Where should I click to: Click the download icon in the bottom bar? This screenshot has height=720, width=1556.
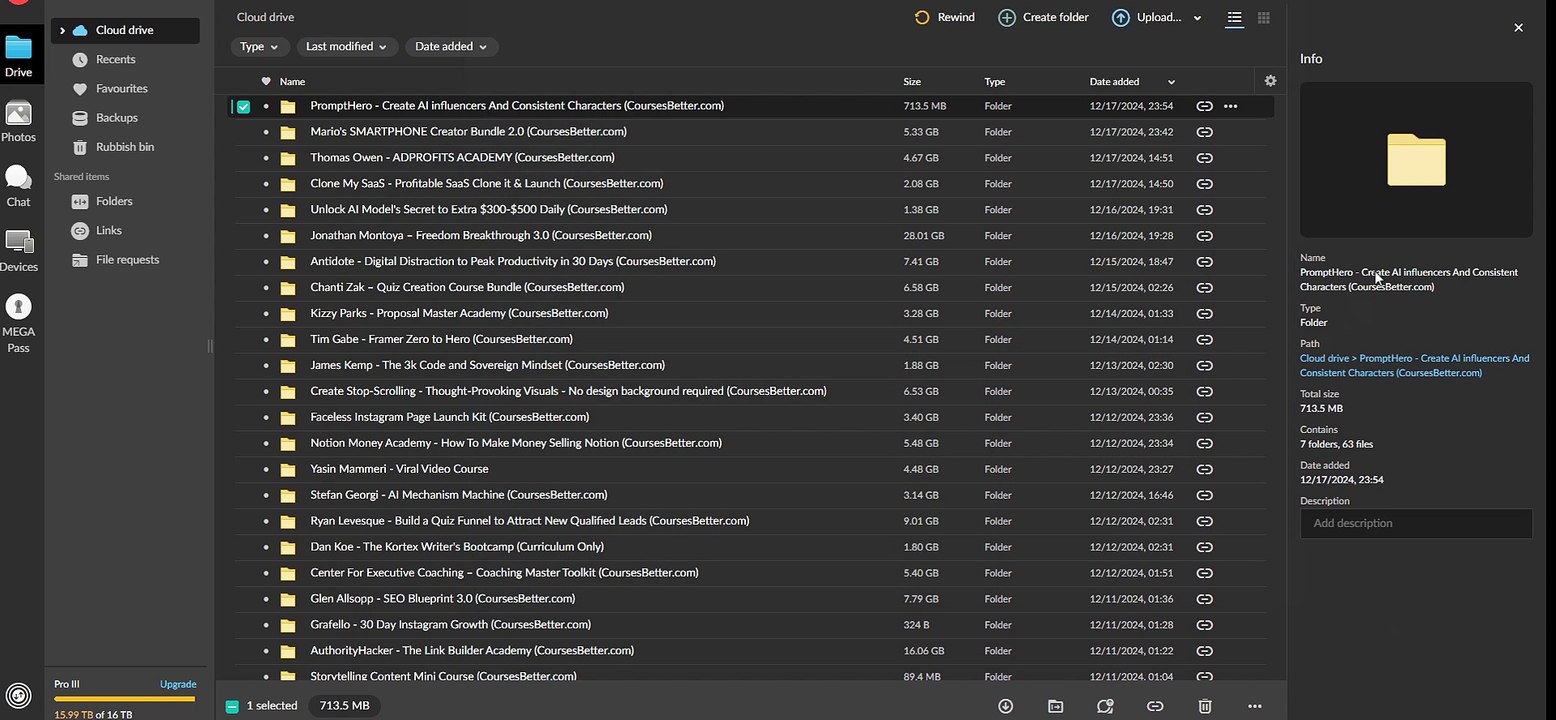1005,706
